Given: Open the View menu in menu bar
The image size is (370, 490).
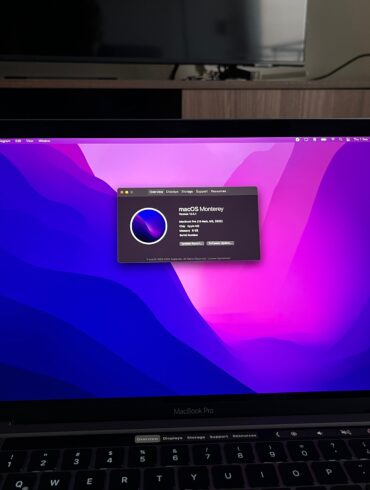Looking at the screenshot, I should [30, 141].
